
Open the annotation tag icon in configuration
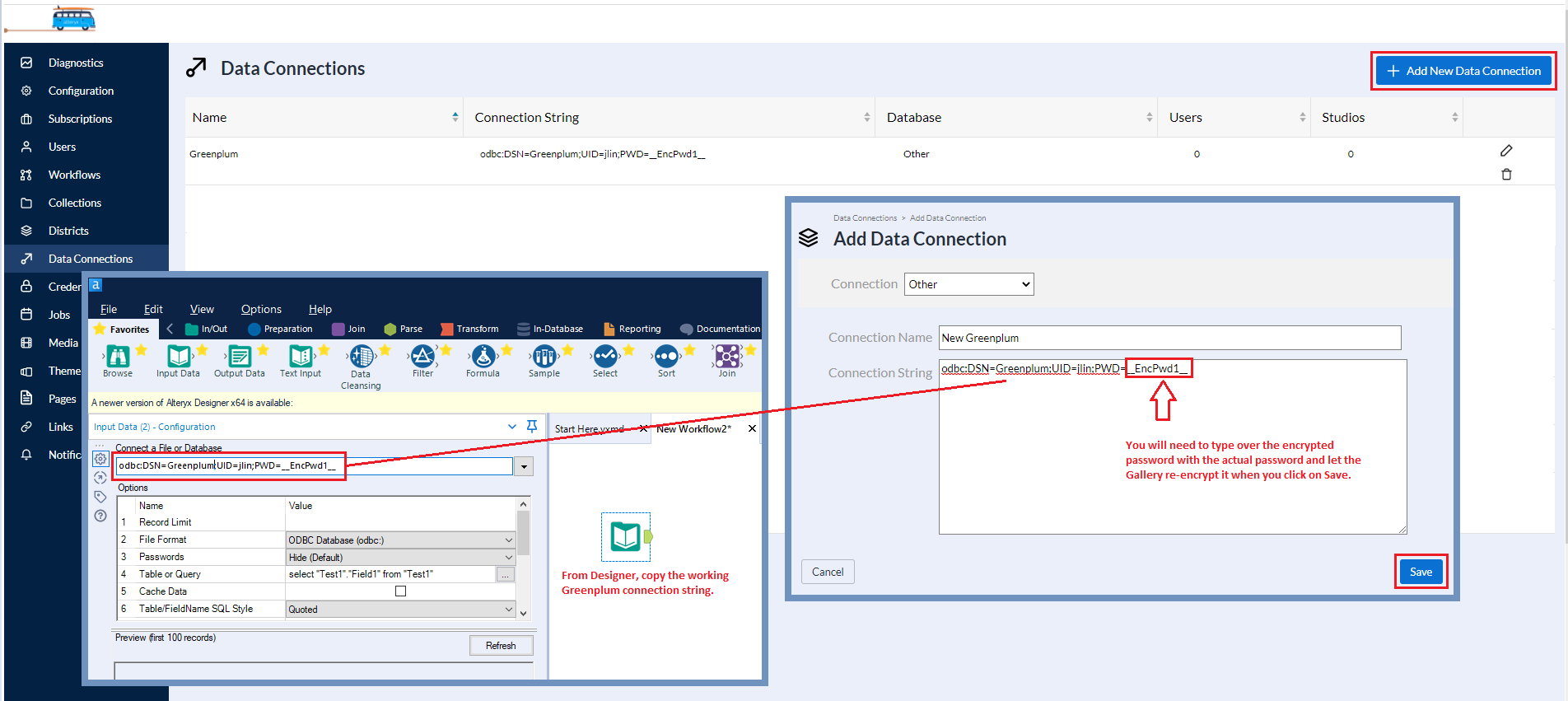(x=100, y=497)
